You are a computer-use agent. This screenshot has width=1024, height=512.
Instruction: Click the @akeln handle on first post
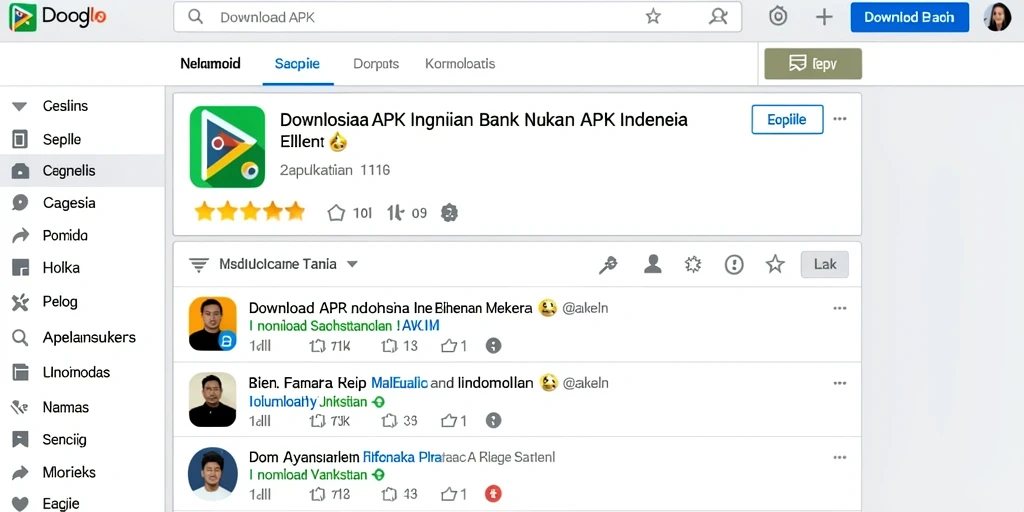[x=585, y=308]
